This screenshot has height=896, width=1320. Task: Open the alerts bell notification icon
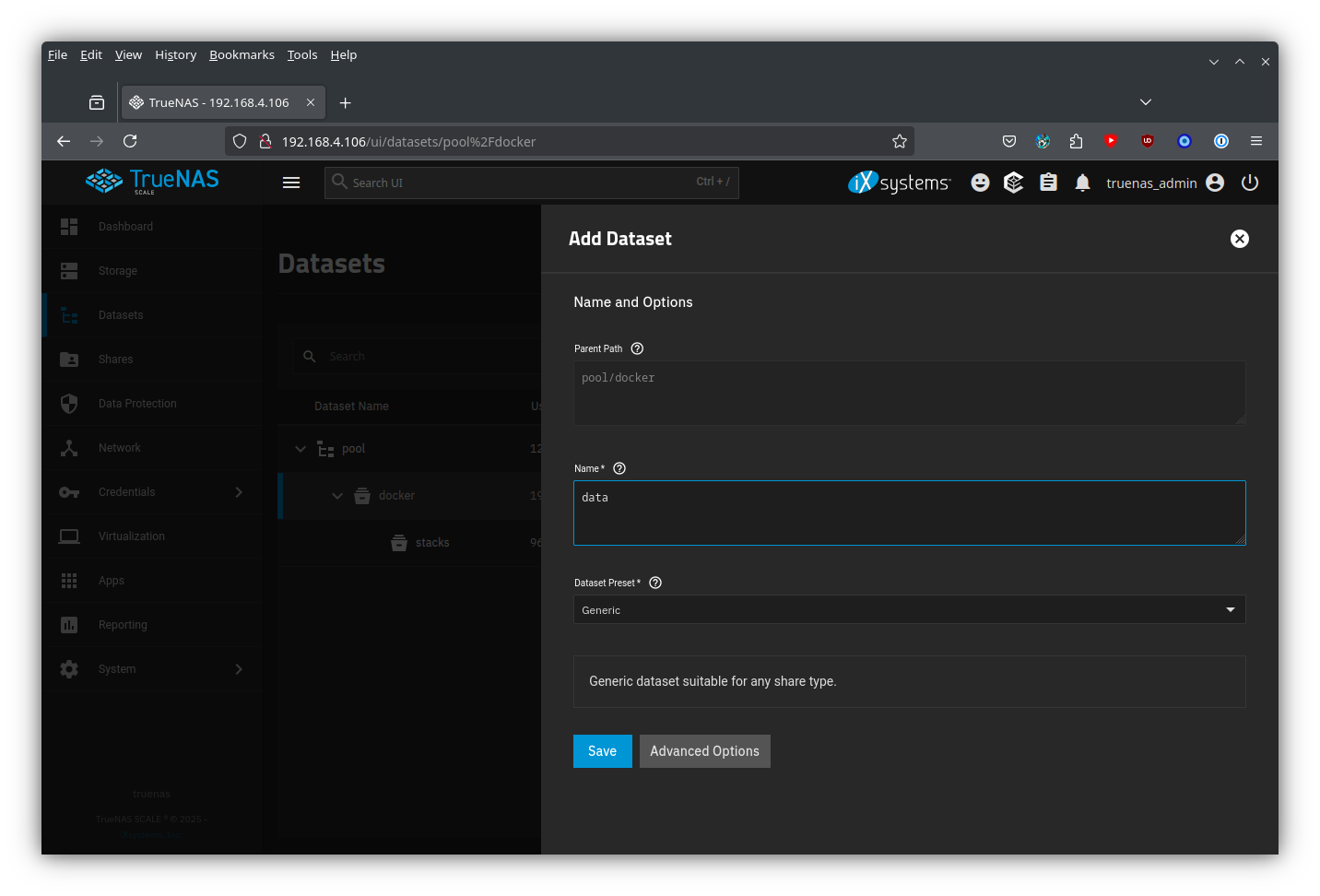tap(1082, 183)
